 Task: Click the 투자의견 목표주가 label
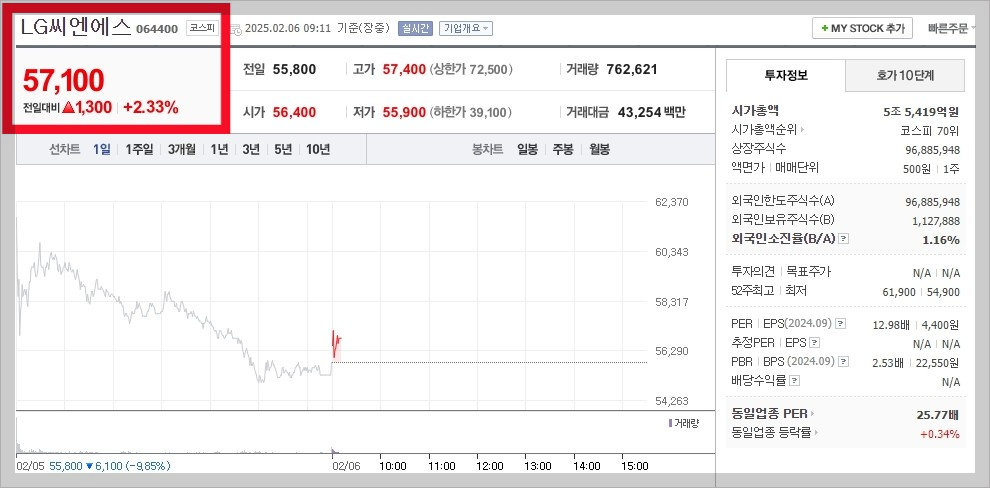781,271
